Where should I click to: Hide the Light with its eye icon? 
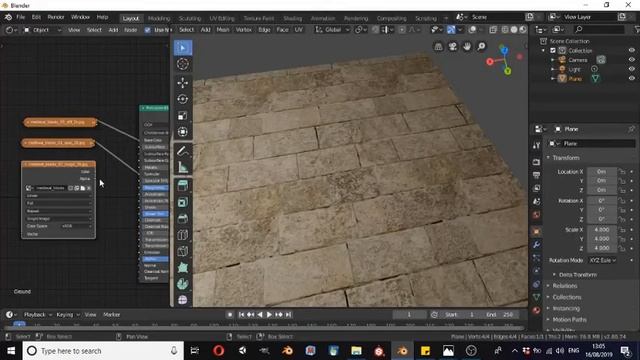pos(631,69)
